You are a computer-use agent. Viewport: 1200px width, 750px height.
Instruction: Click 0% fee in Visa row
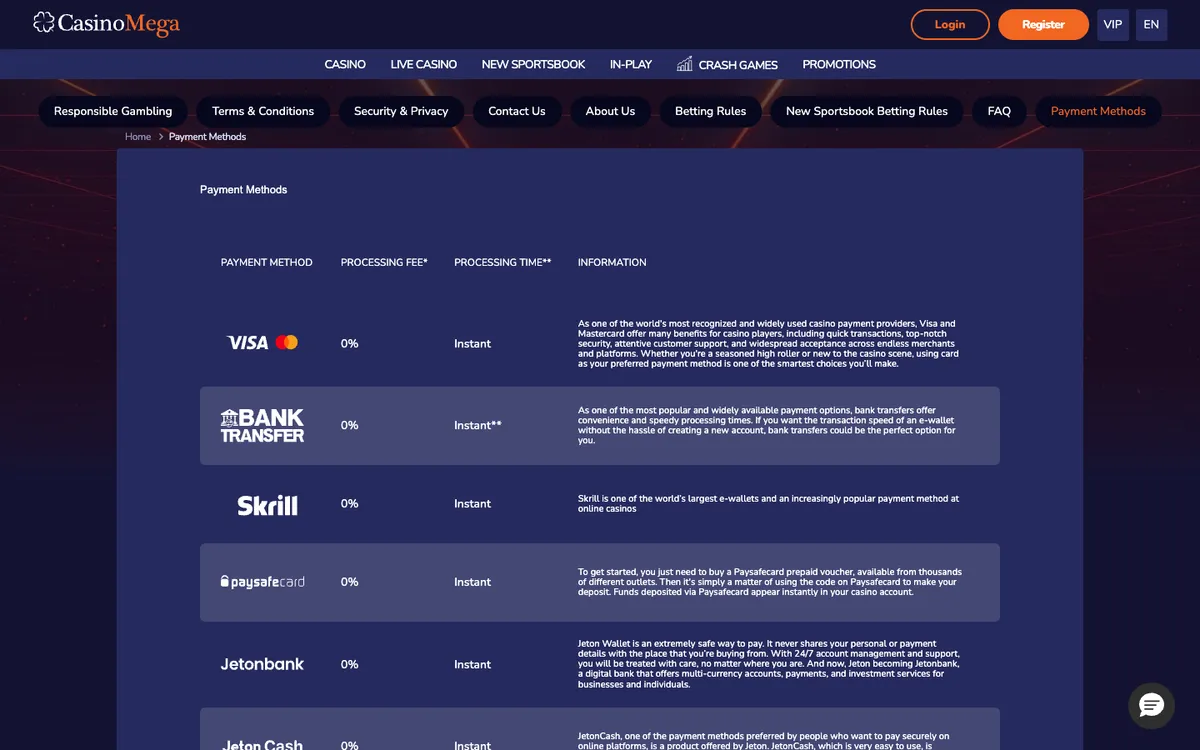pos(349,344)
